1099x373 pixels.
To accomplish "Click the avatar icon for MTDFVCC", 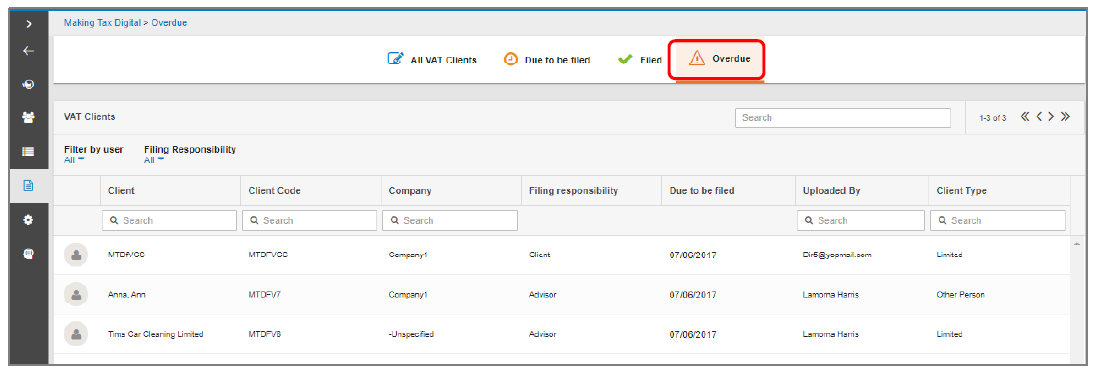I will click(x=76, y=255).
